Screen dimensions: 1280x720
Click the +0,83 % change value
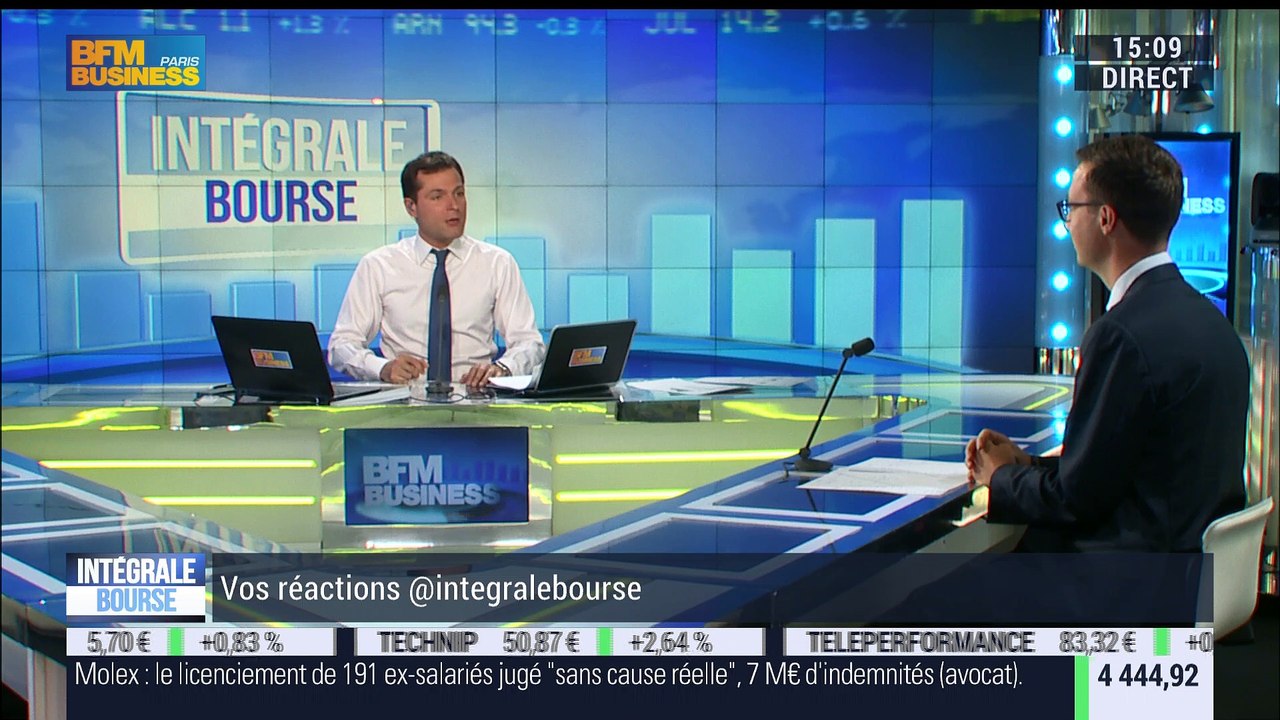point(241,642)
